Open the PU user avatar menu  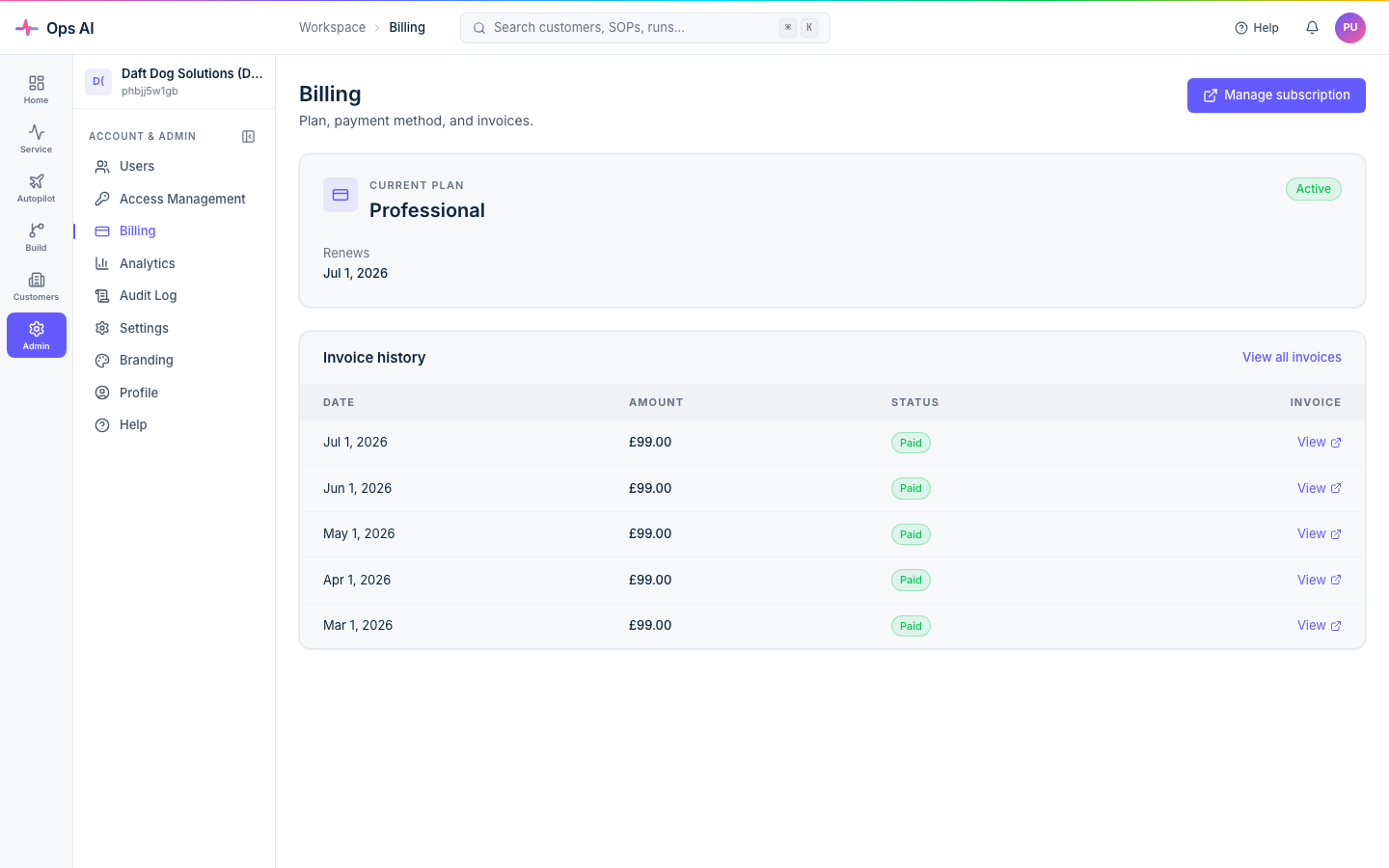1350,28
